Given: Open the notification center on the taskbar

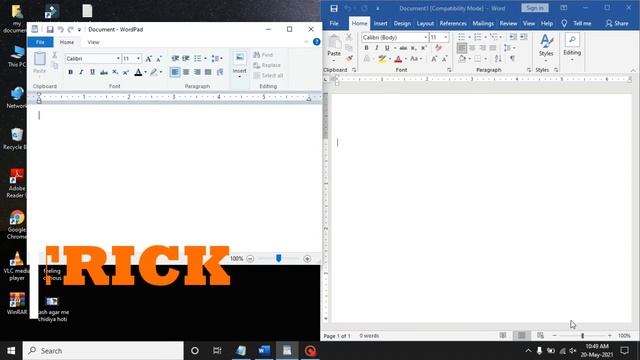Looking at the screenshot, I should (x=624, y=351).
